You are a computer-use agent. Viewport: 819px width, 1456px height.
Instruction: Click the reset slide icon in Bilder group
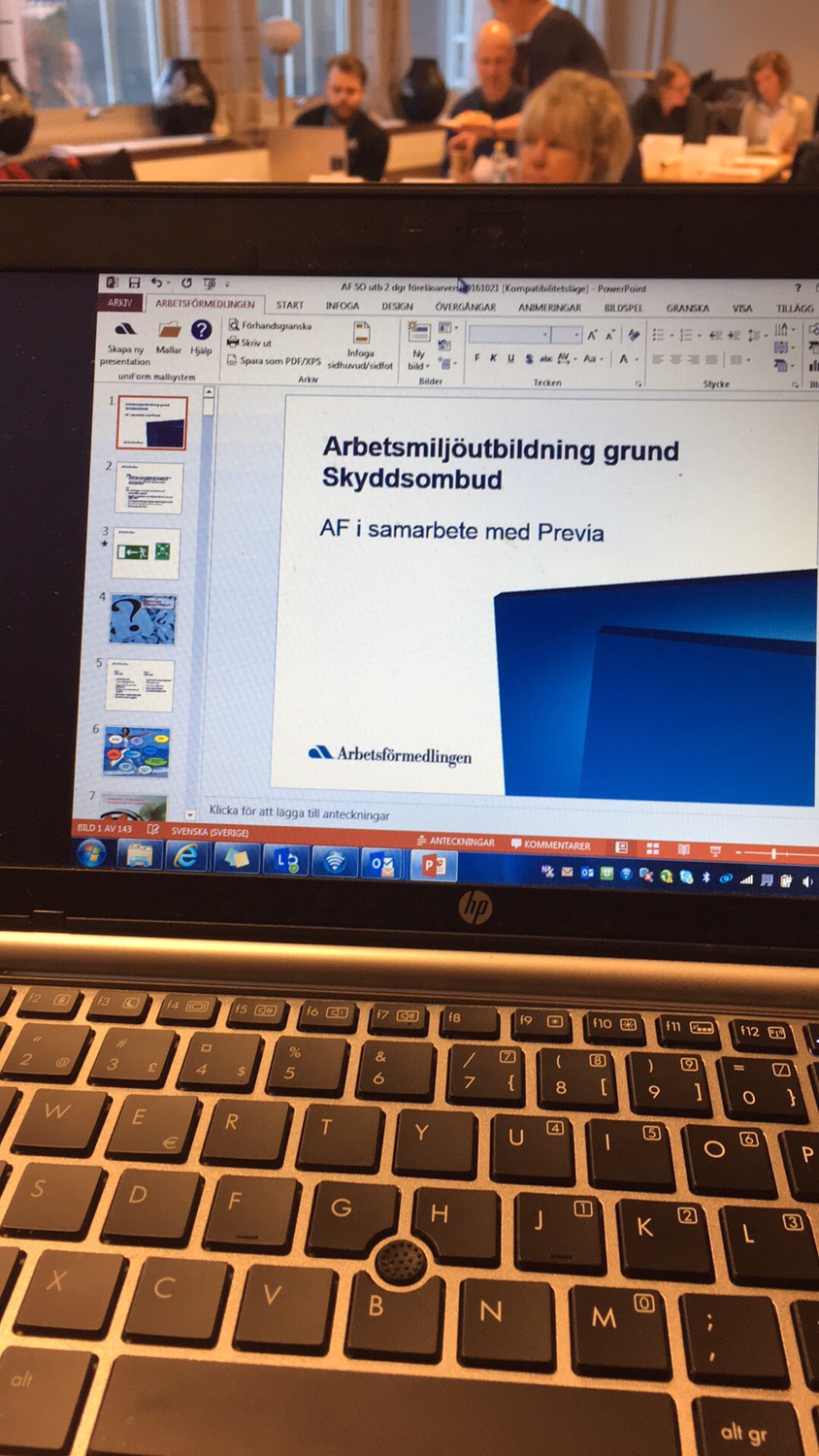click(445, 346)
